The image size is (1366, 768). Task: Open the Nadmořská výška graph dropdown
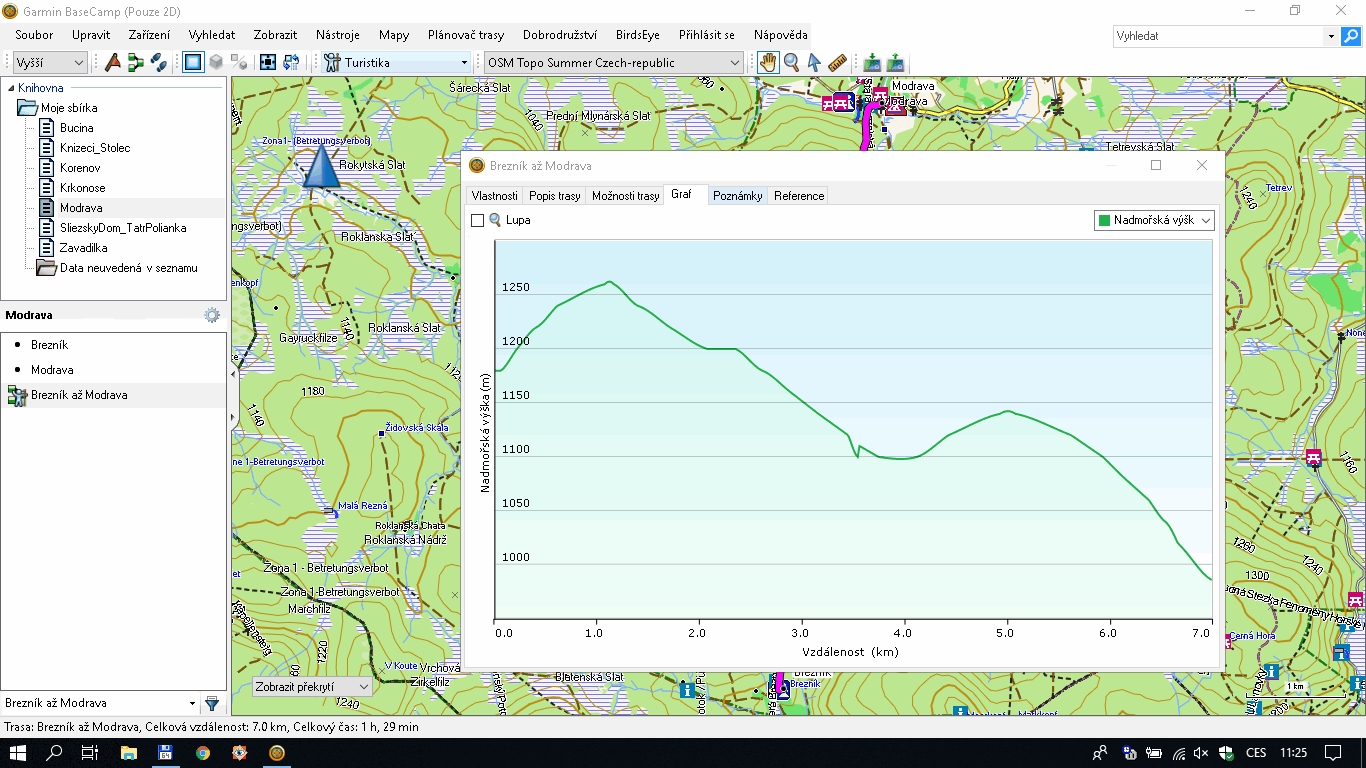1206,220
